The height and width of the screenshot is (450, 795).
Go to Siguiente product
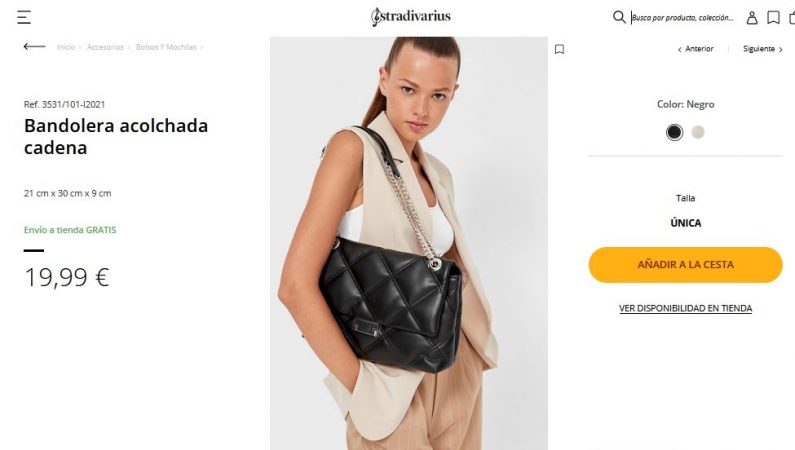tap(763, 49)
